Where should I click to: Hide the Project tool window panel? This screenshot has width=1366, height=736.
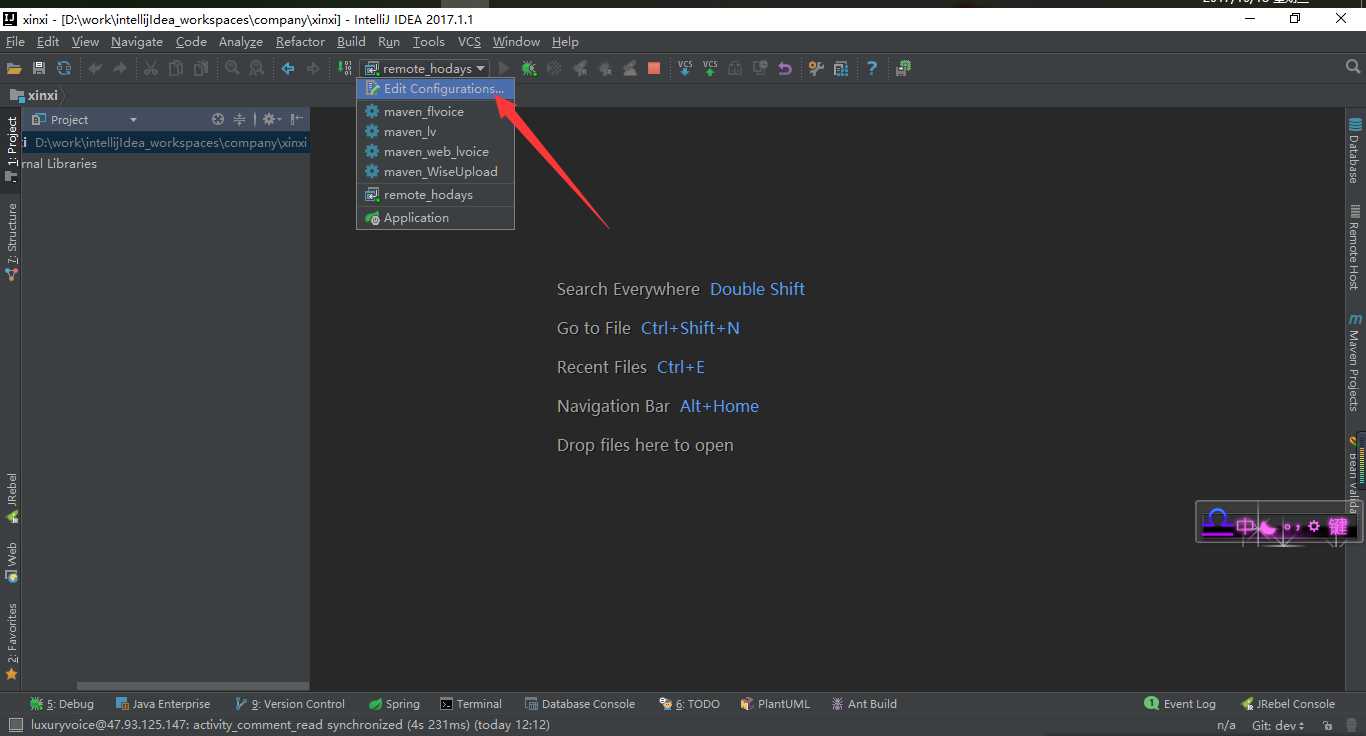pyautogui.click(x=298, y=119)
